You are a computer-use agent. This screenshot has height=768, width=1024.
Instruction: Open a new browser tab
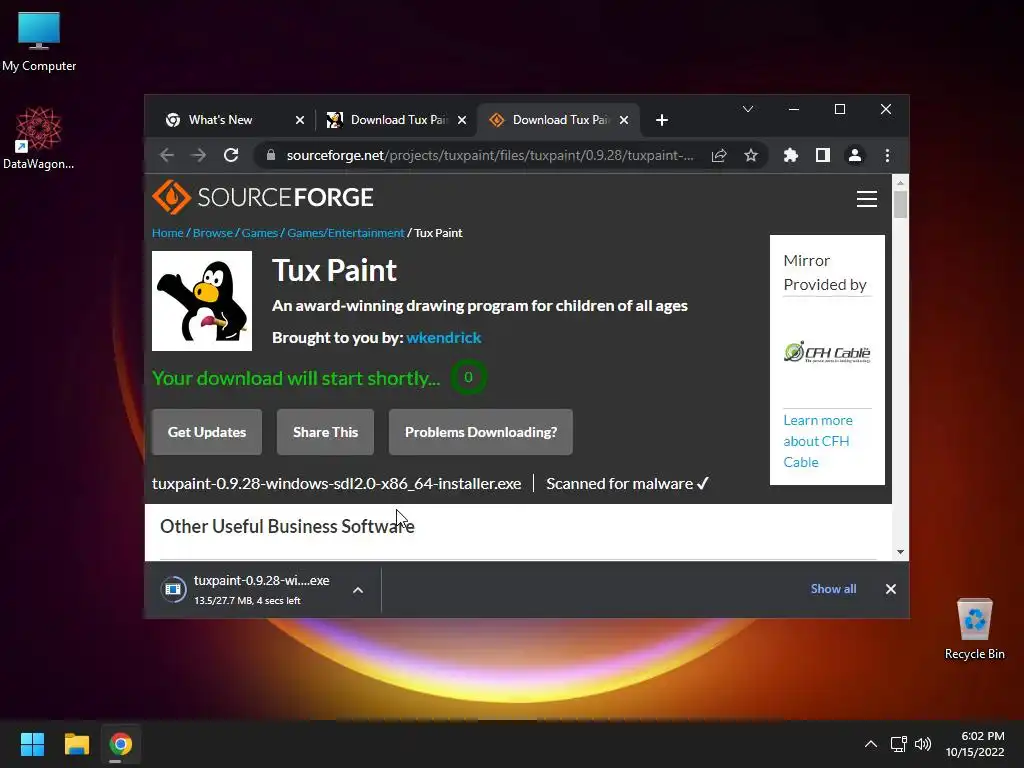click(x=662, y=120)
